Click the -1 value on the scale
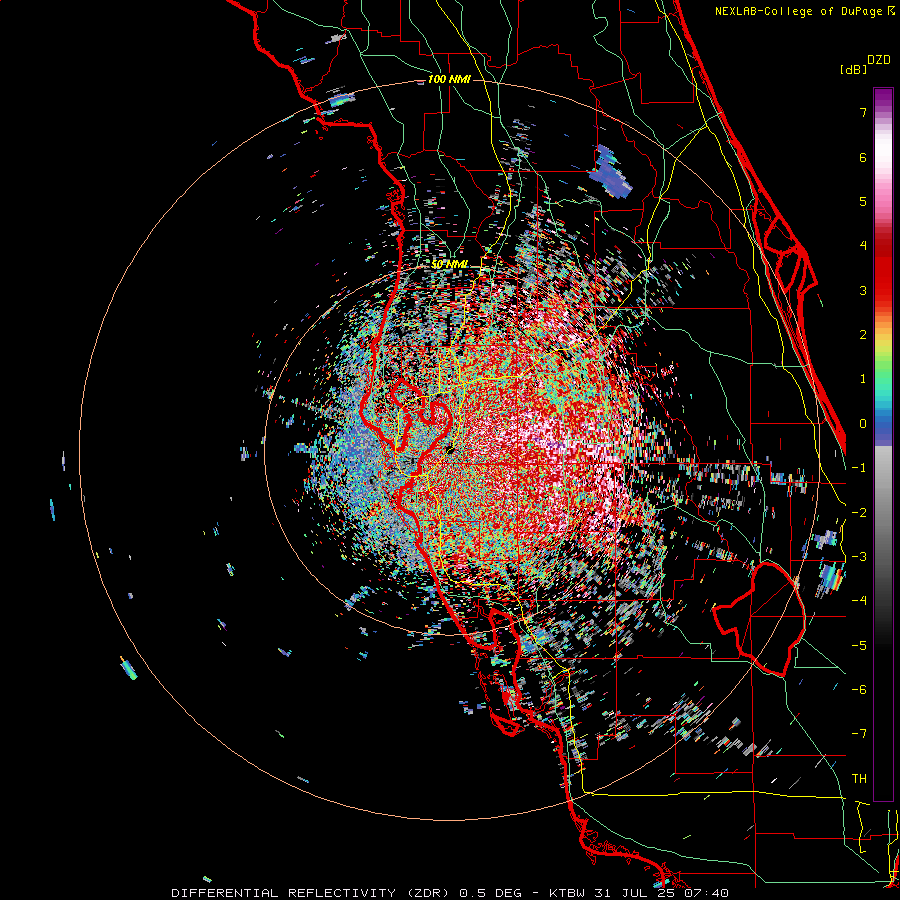Image resolution: width=900 pixels, height=900 pixels. (x=859, y=468)
